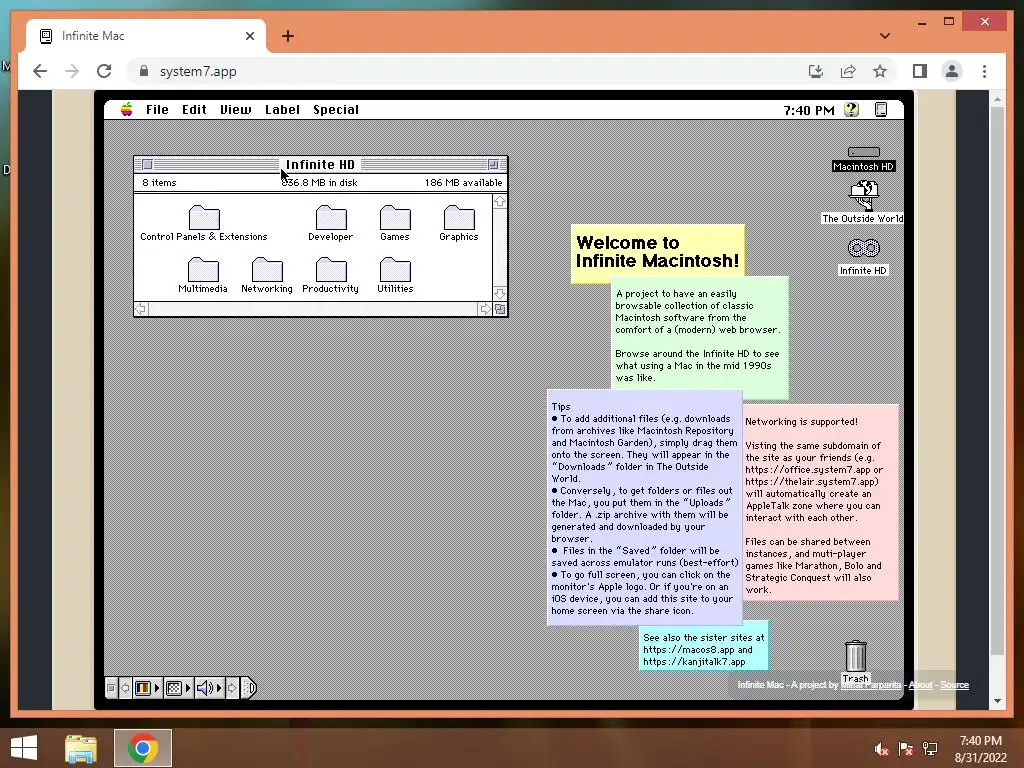Click the Control Strip right scroll arrow

click(x=232, y=688)
